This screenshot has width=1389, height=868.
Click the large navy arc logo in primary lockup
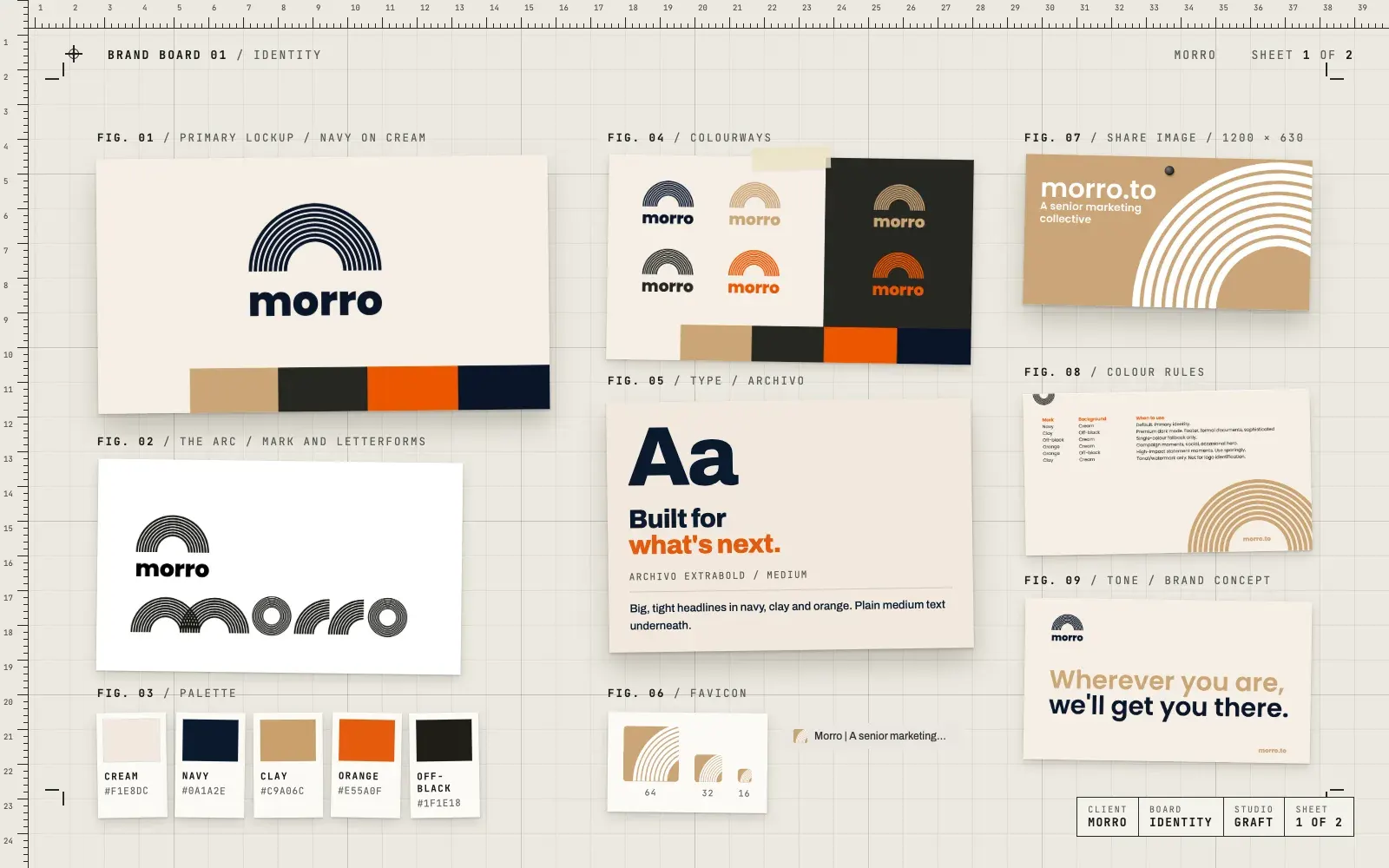315,239
